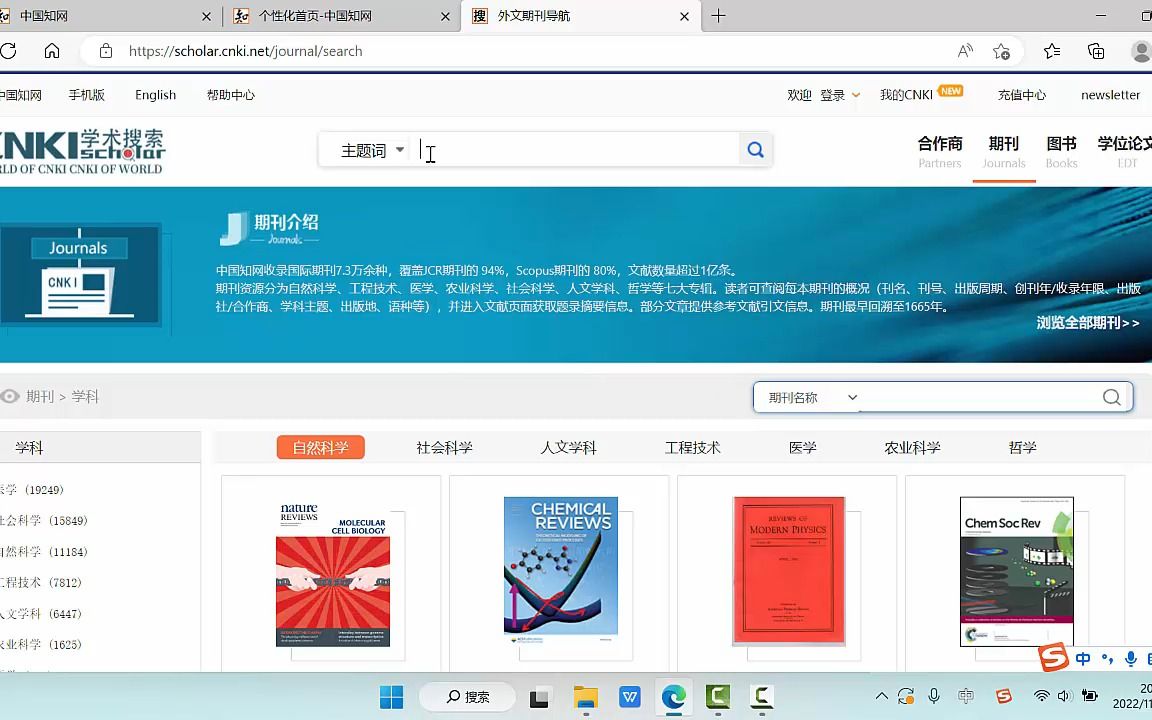Click the refresh icon in the browser toolbar
Viewport: 1152px width, 720px height.
click(9, 51)
